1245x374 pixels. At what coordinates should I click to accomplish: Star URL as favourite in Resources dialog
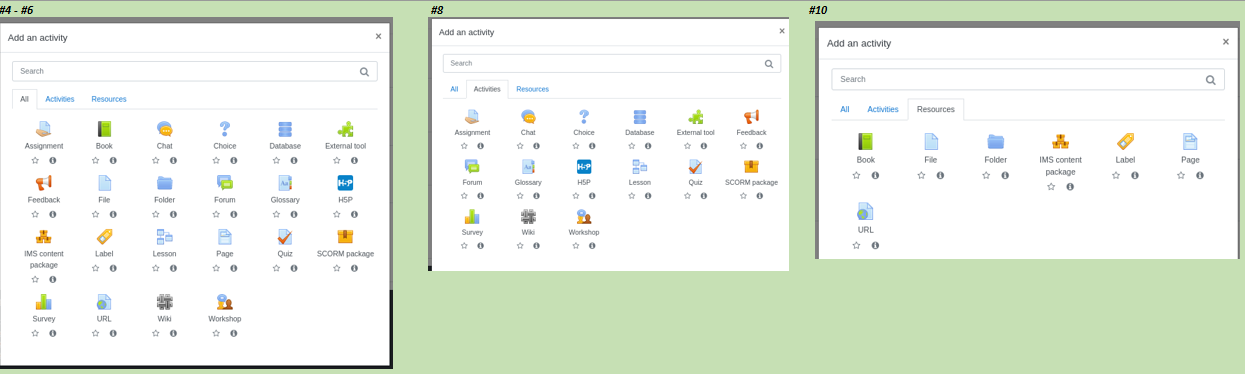[x=856, y=245]
